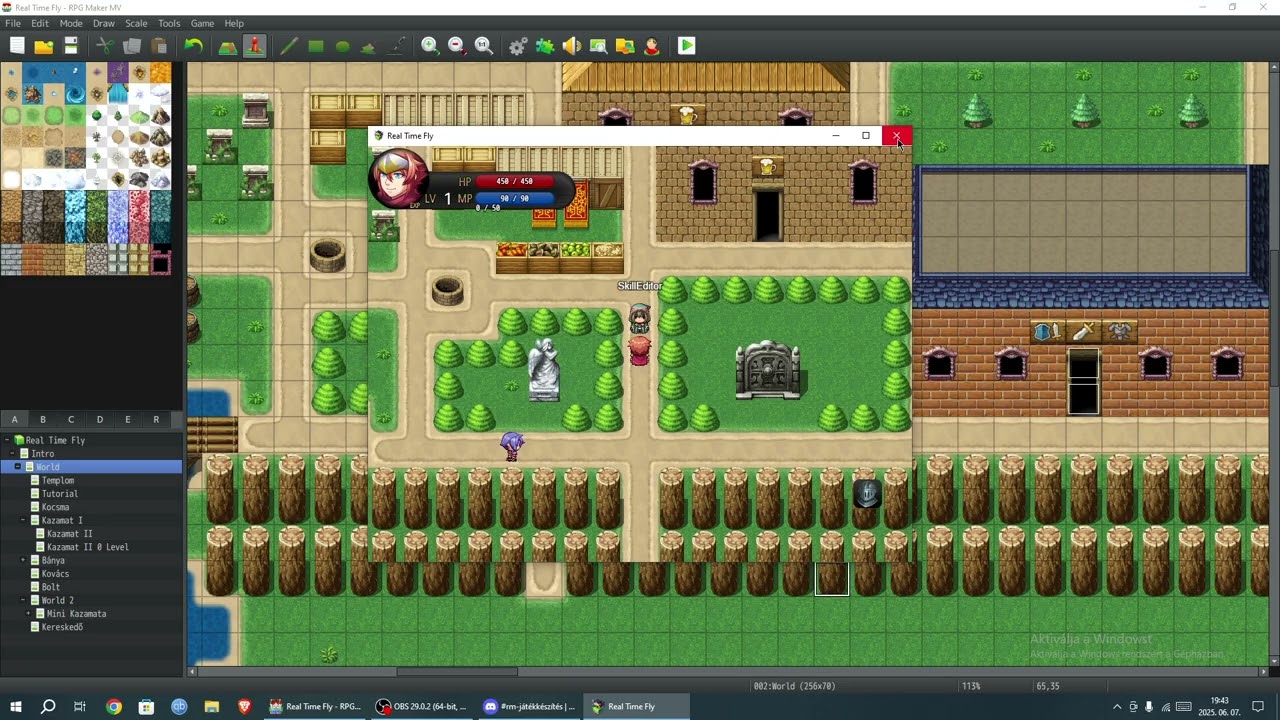Select the Kereskedő map
Image resolution: width=1280 pixels, height=720 pixels.
pyautogui.click(x=62, y=627)
